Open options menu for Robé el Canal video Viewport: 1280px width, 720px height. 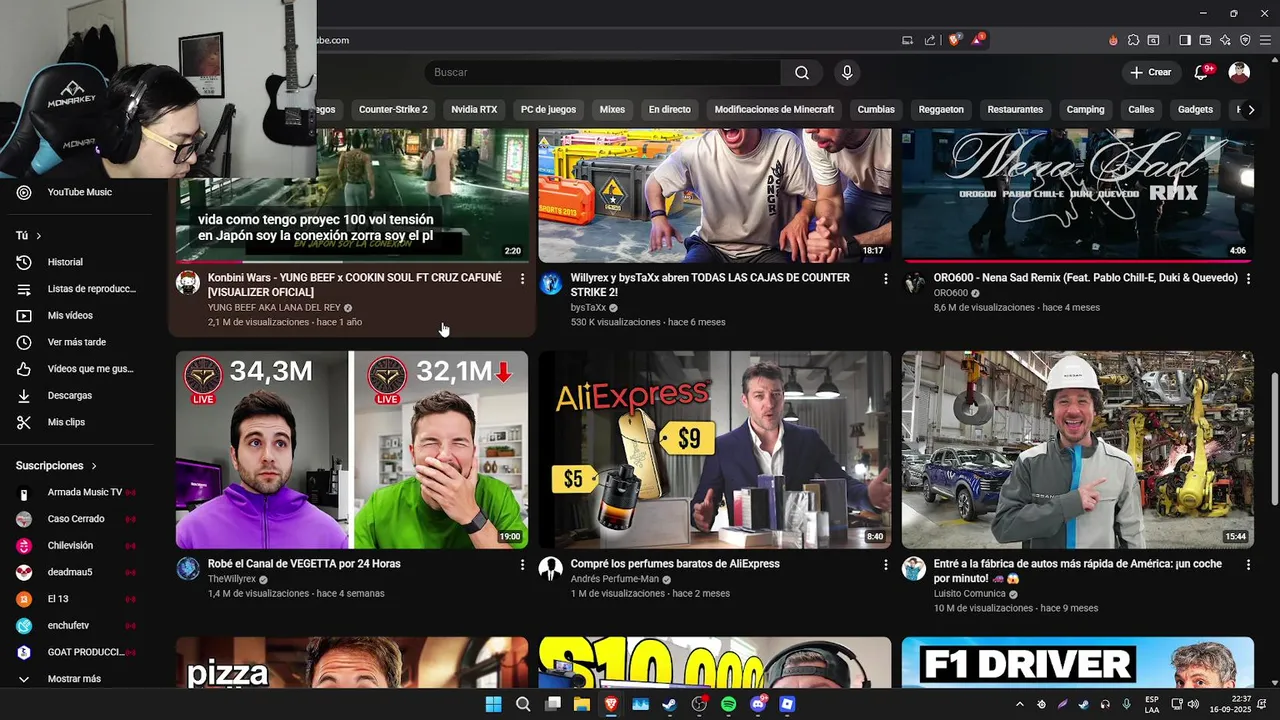pos(522,565)
